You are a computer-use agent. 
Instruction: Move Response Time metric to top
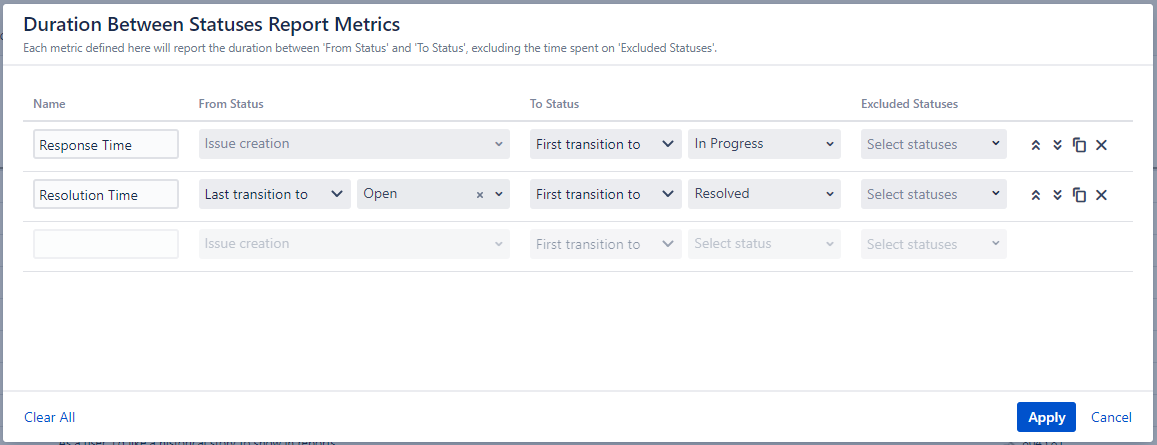coord(1036,145)
